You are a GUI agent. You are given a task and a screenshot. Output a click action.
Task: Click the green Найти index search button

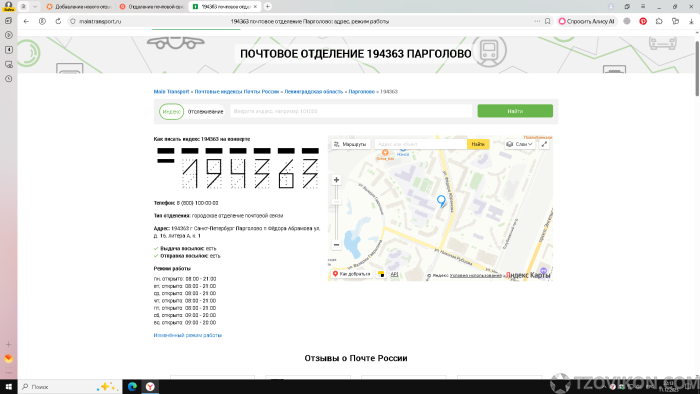[x=515, y=111]
